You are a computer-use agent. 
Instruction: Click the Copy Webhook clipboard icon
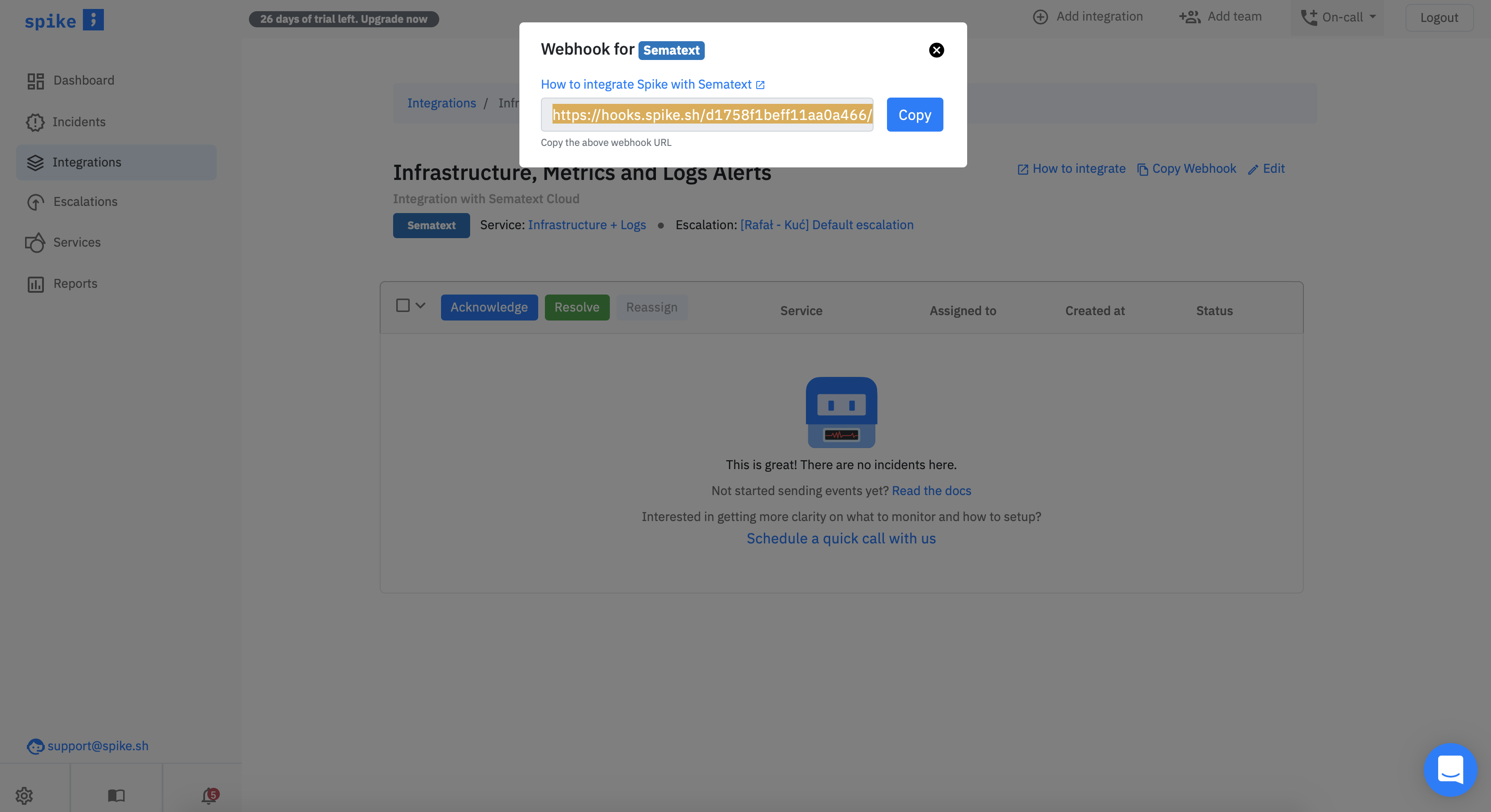coord(1143,170)
